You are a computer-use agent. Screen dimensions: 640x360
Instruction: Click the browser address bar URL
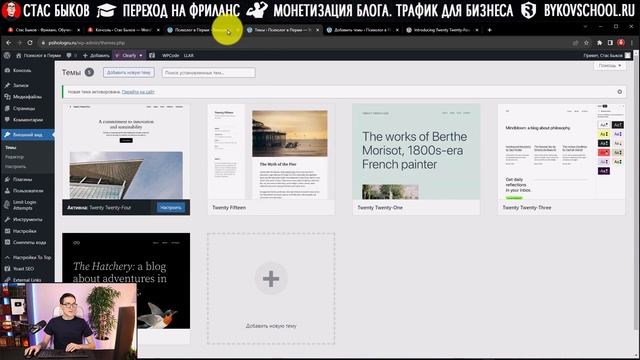(x=87, y=43)
